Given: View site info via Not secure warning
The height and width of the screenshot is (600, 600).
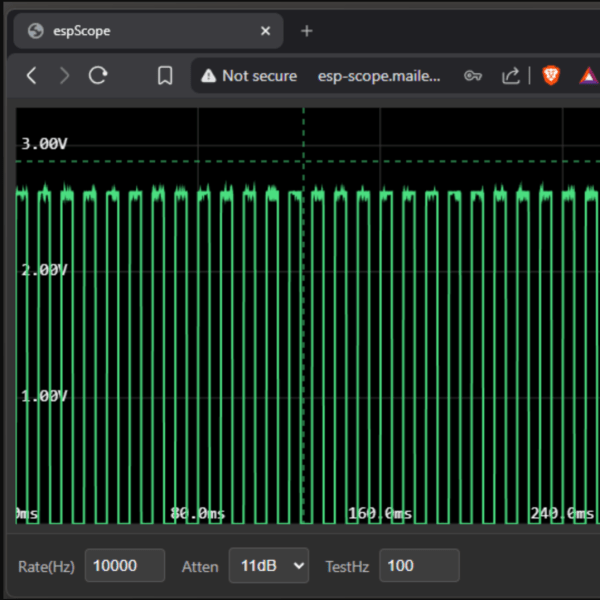Looking at the screenshot, I should [249, 76].
